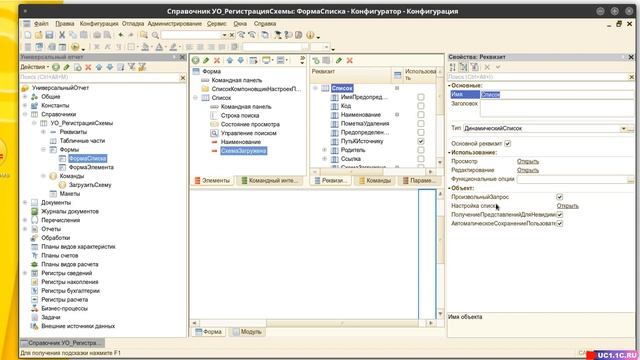Click the magnifier Find icon in main toolbar

(x=155, y=35)
